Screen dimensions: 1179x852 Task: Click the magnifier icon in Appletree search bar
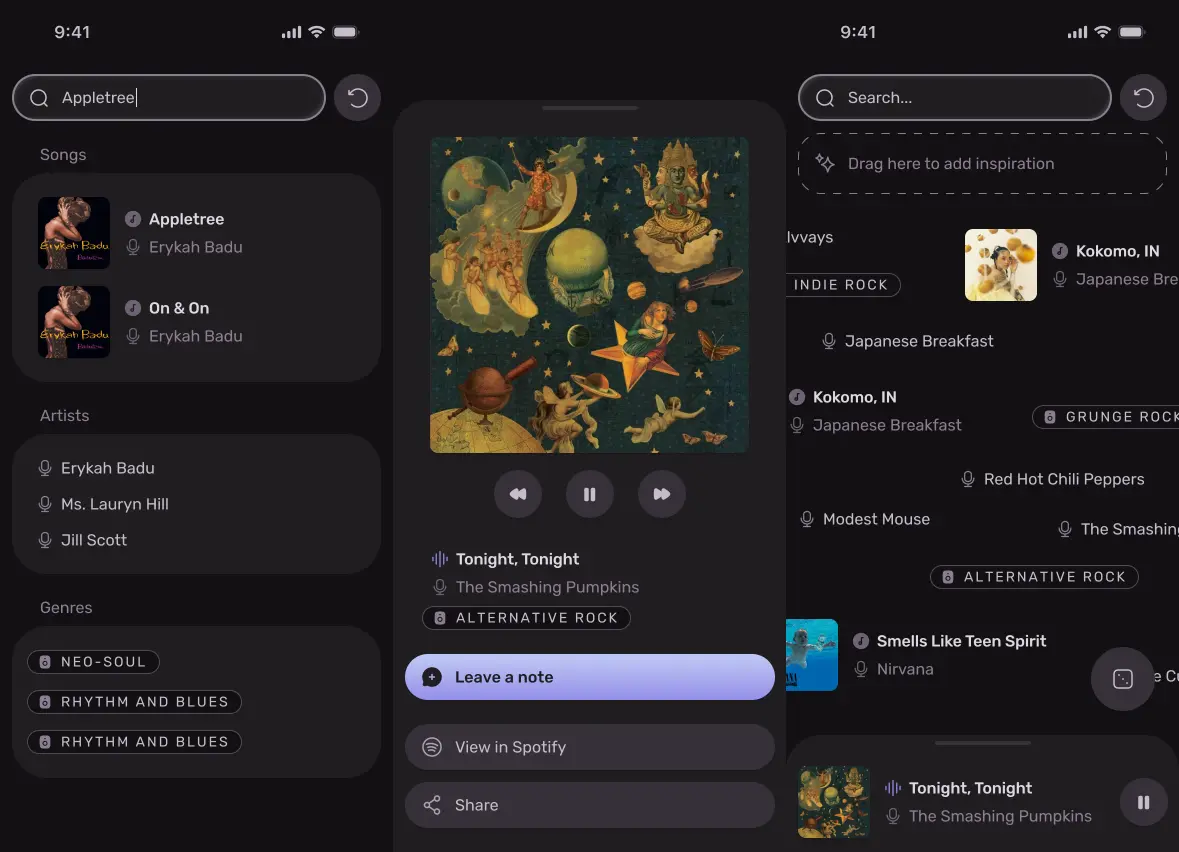[x=39, y=98]
